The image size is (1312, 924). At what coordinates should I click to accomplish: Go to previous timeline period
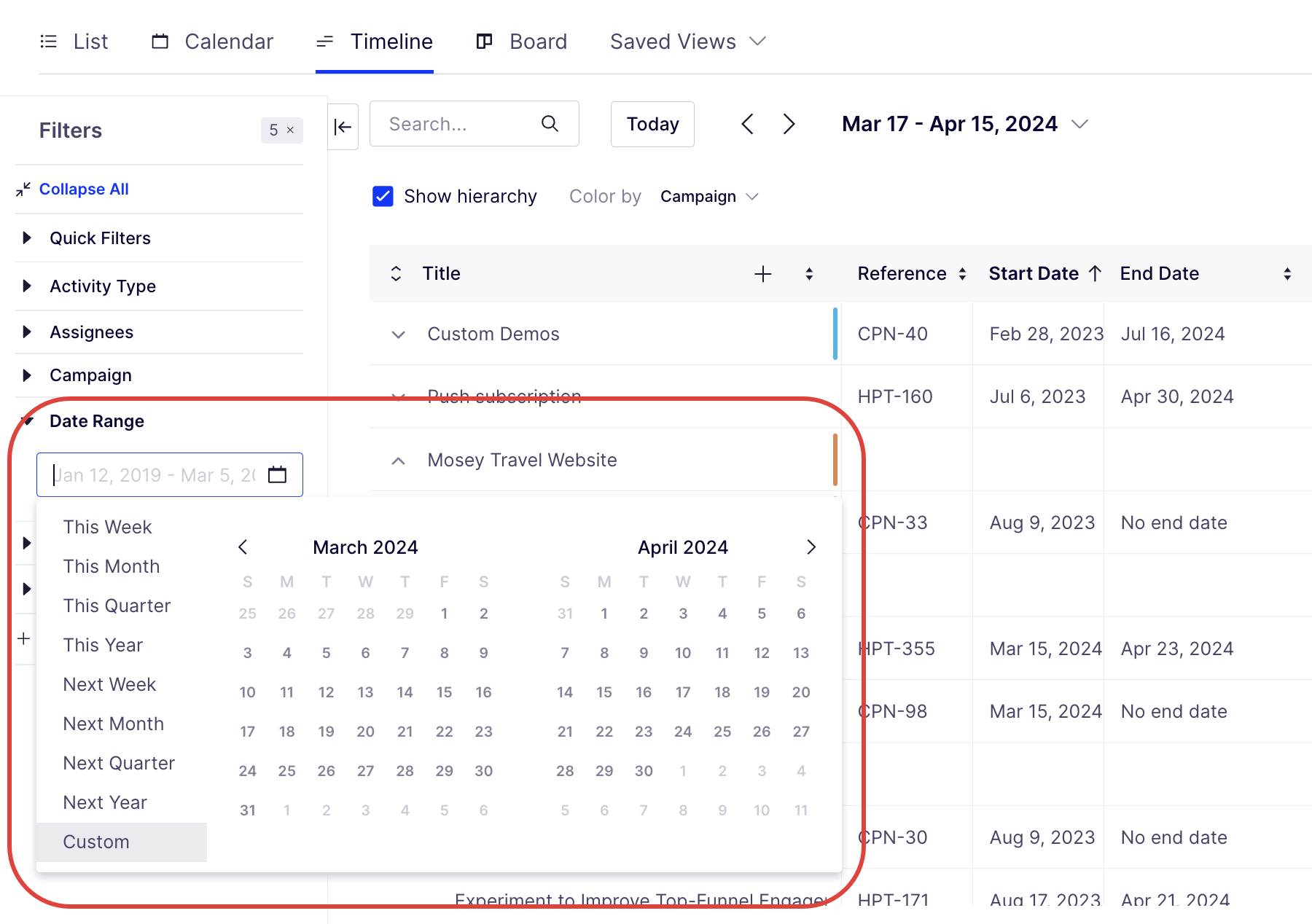click(747, 124)
